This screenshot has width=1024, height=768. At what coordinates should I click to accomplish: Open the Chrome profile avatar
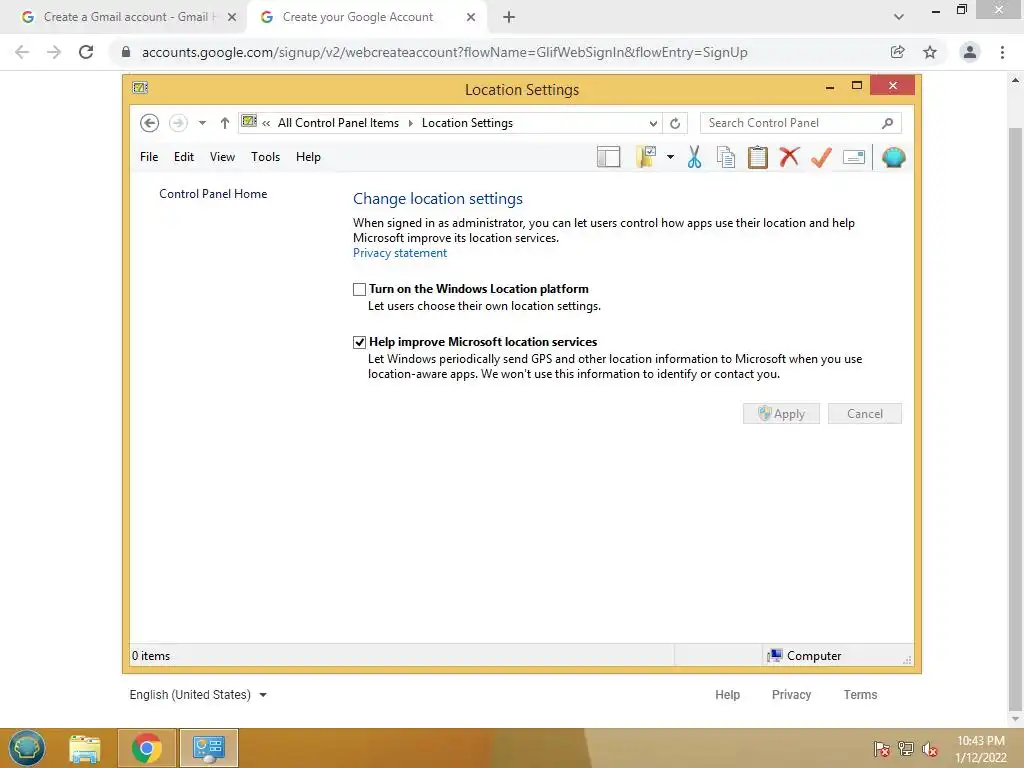coord(970,52)
